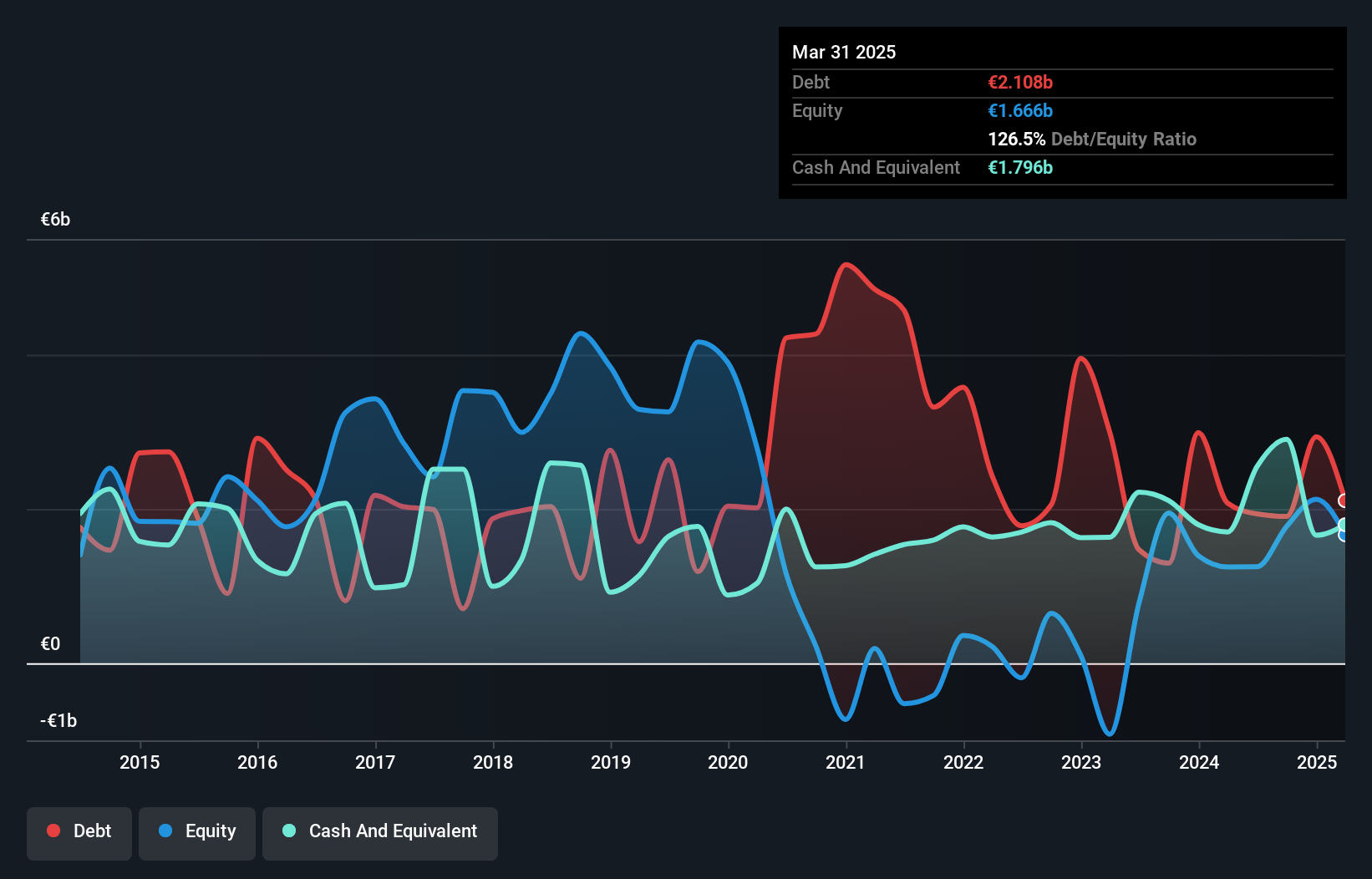Viewport: 1372px width, 879px height.
Task: Click the 2017 x-axis label
Action: point(375,762)
